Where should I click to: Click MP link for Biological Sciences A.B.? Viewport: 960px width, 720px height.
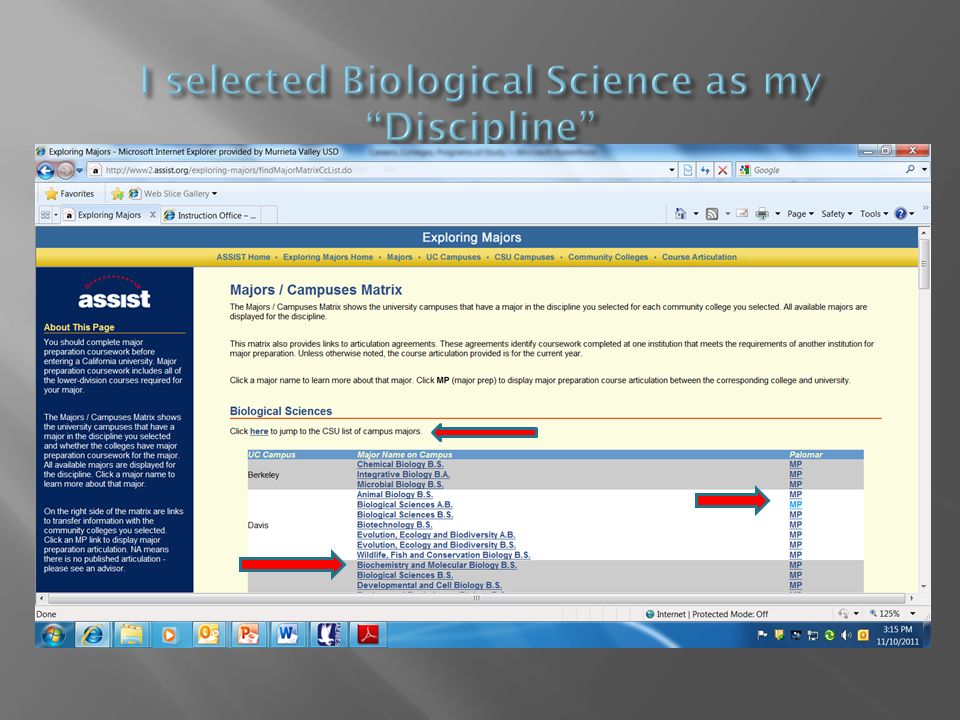[795, 504]
